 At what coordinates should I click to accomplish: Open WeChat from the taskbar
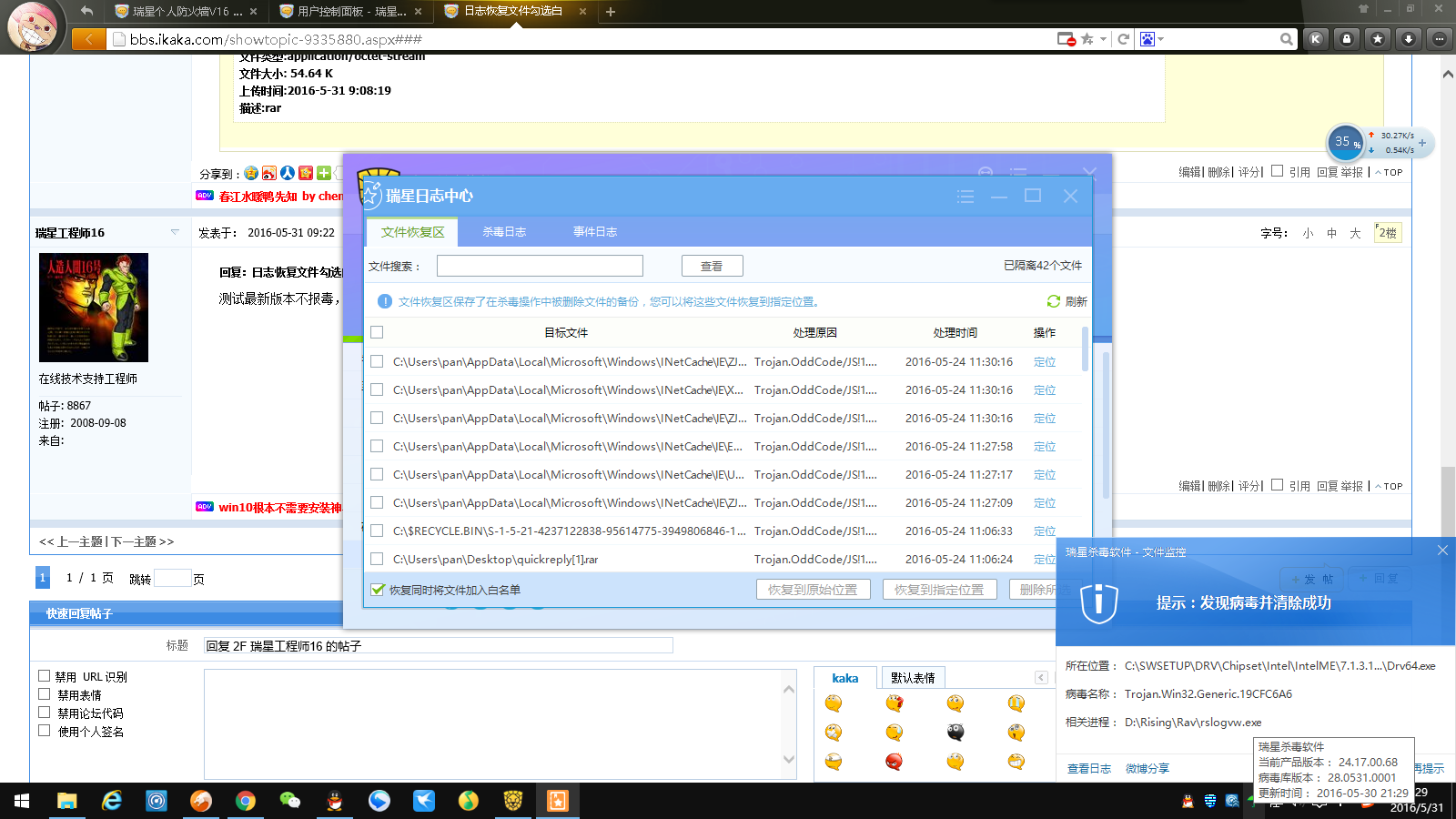290,801
